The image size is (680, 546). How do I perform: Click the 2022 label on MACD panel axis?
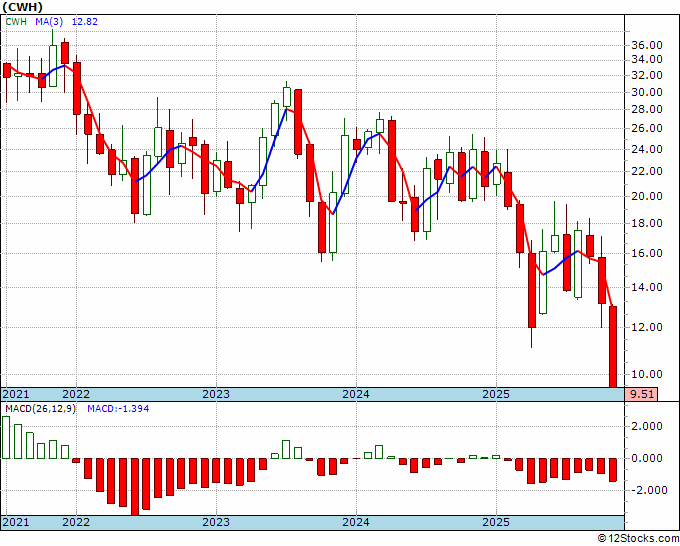tap(76, 522)
